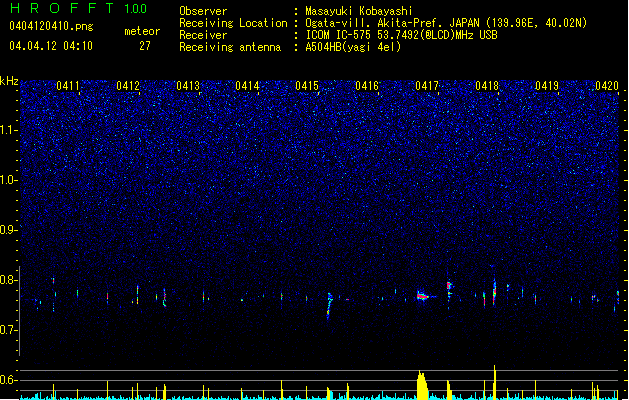This screenshot has width=629, height=400.
Task: Select observer name Masayuki Kobayashi
Action: [359, 11]
